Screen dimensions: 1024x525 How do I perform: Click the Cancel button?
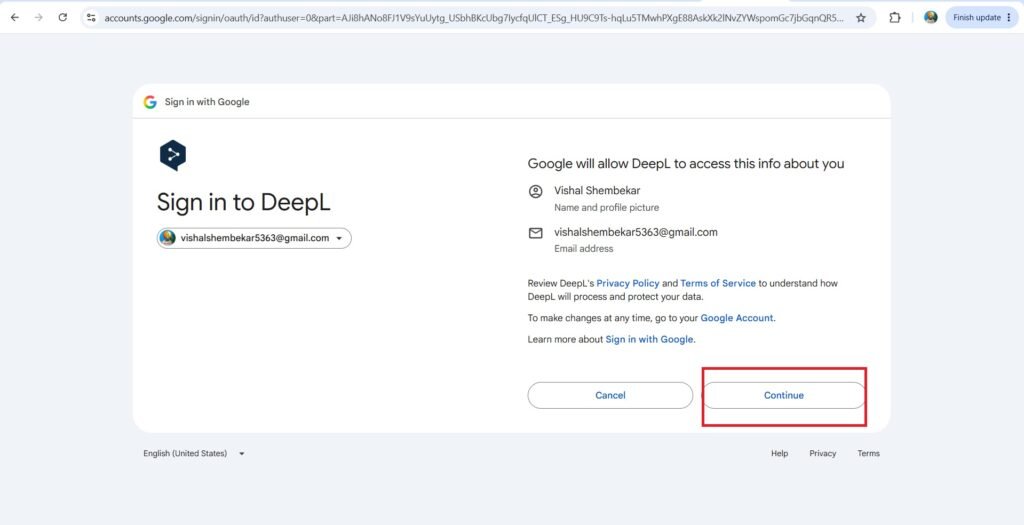(610, 396)
